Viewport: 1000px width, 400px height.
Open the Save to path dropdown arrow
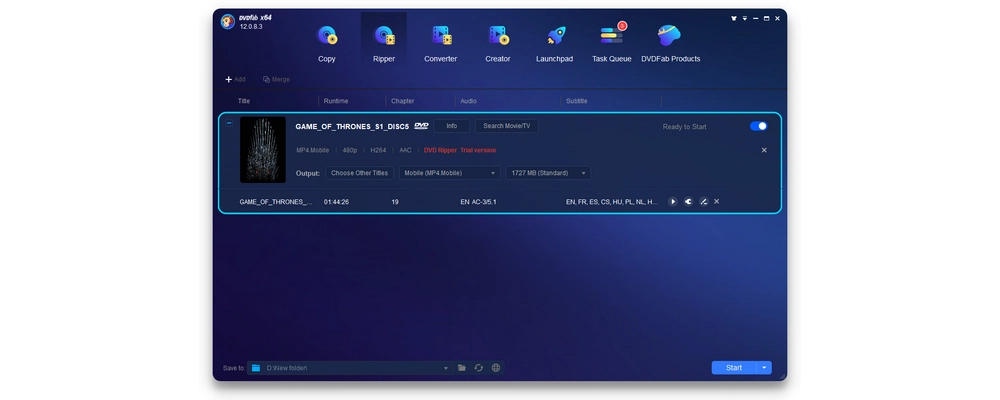[446, 368]
